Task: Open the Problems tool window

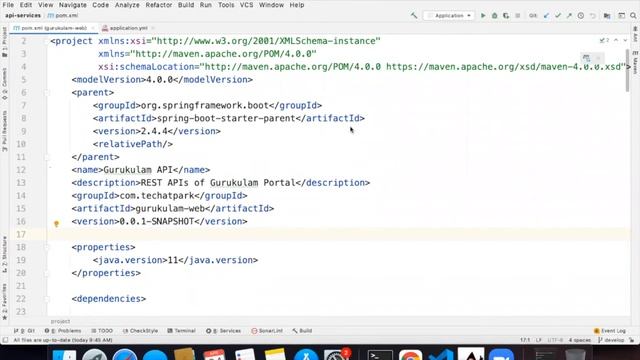Action: pos(63,331)
